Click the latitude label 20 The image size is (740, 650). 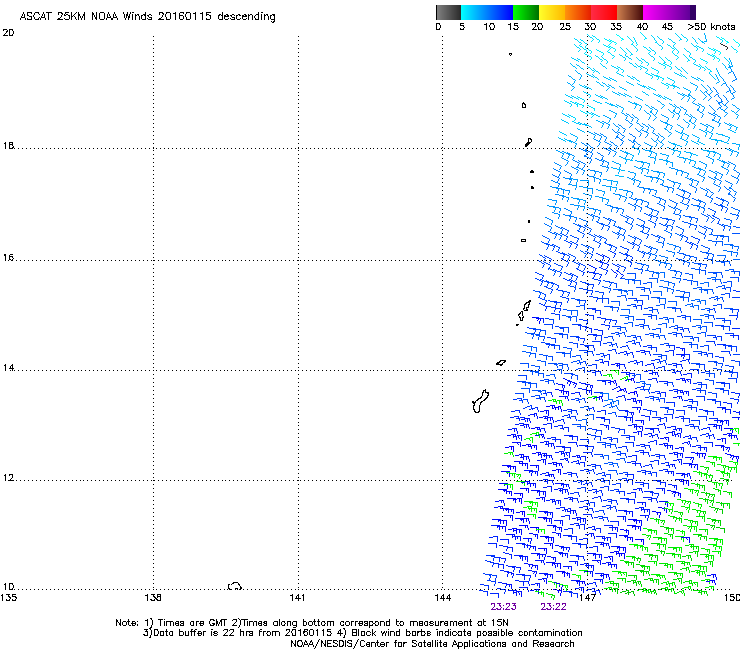click(8, 33)
